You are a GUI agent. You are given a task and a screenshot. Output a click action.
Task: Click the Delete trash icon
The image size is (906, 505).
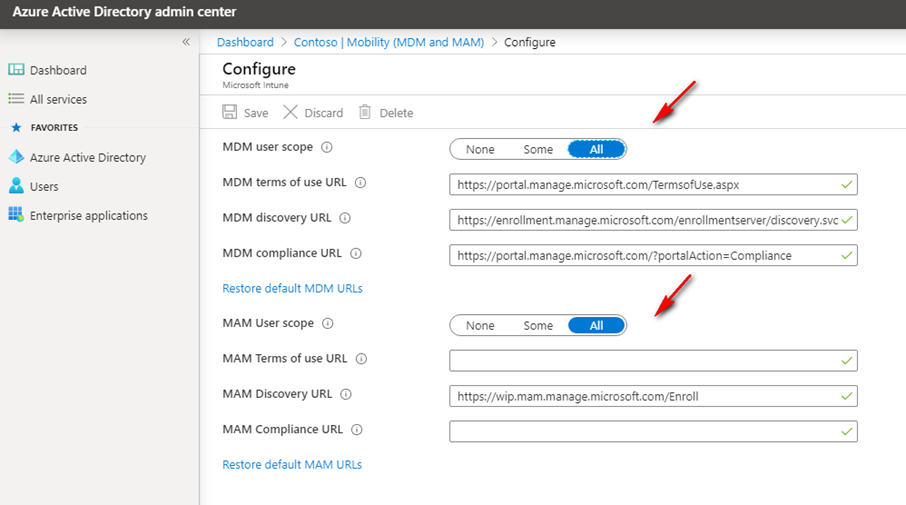[x=365, y=112]
